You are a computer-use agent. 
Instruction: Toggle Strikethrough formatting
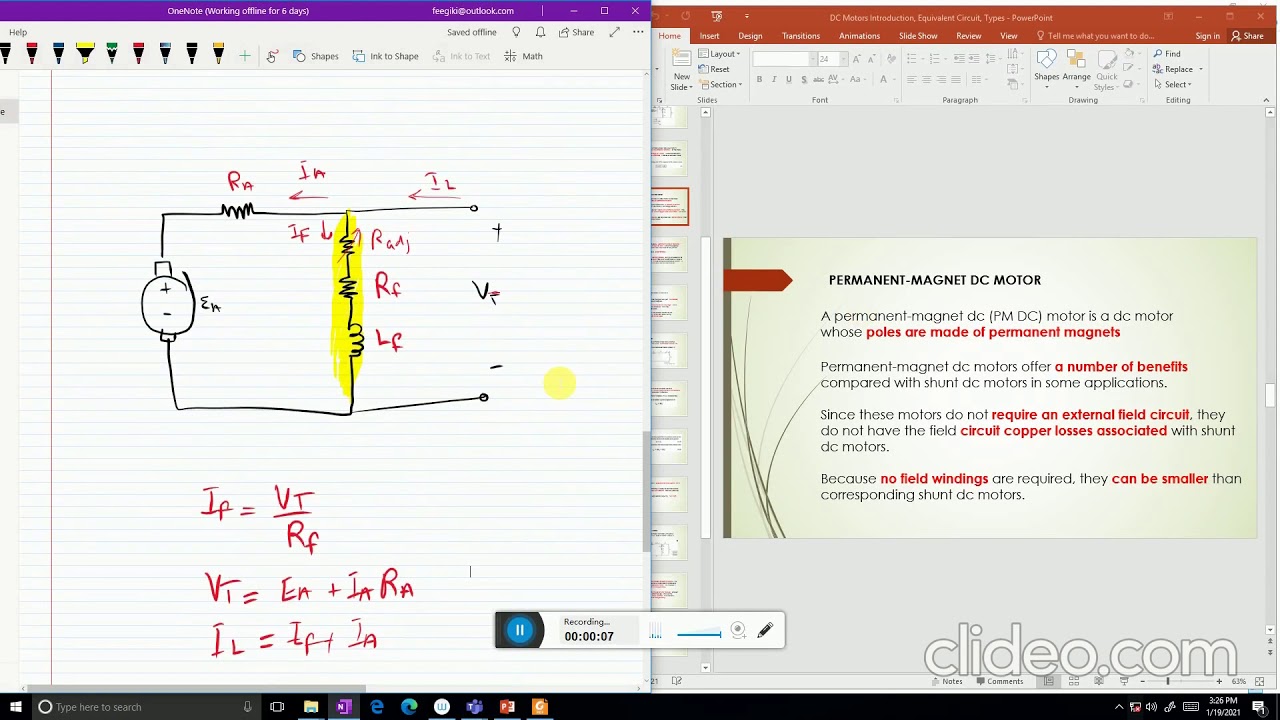tap(819, 80)
